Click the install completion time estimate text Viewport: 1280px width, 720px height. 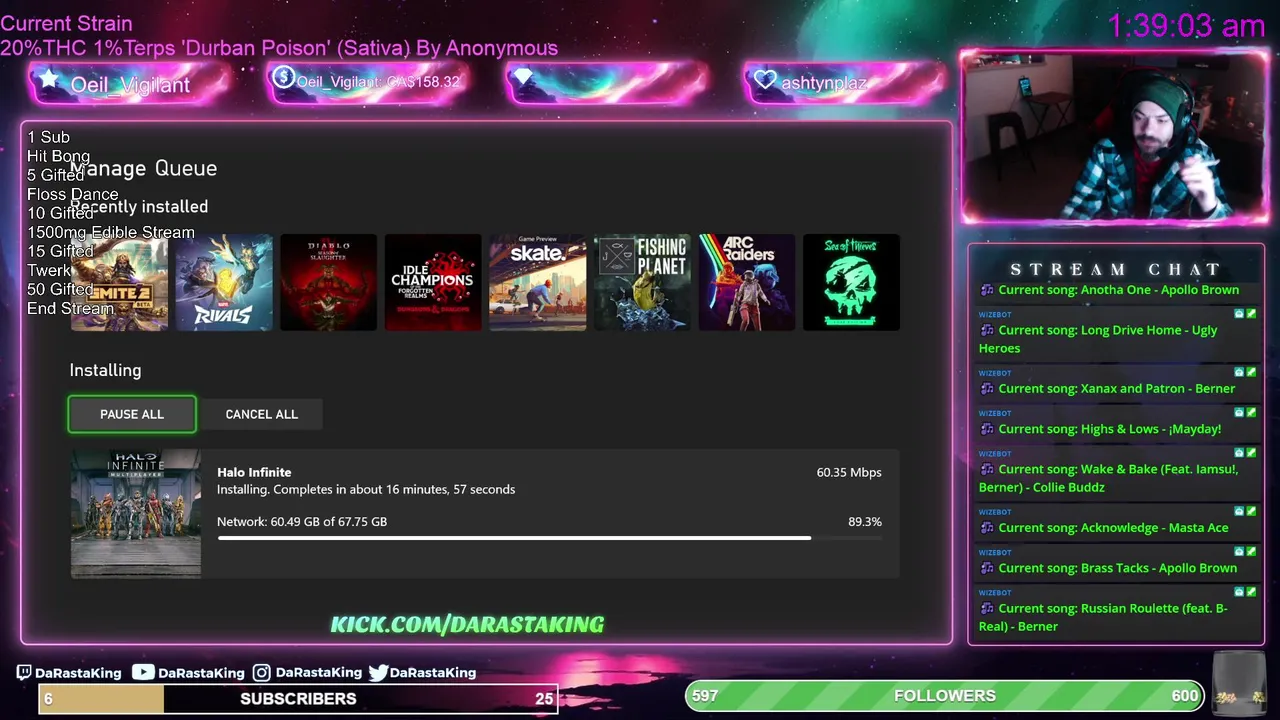(366, 489)
